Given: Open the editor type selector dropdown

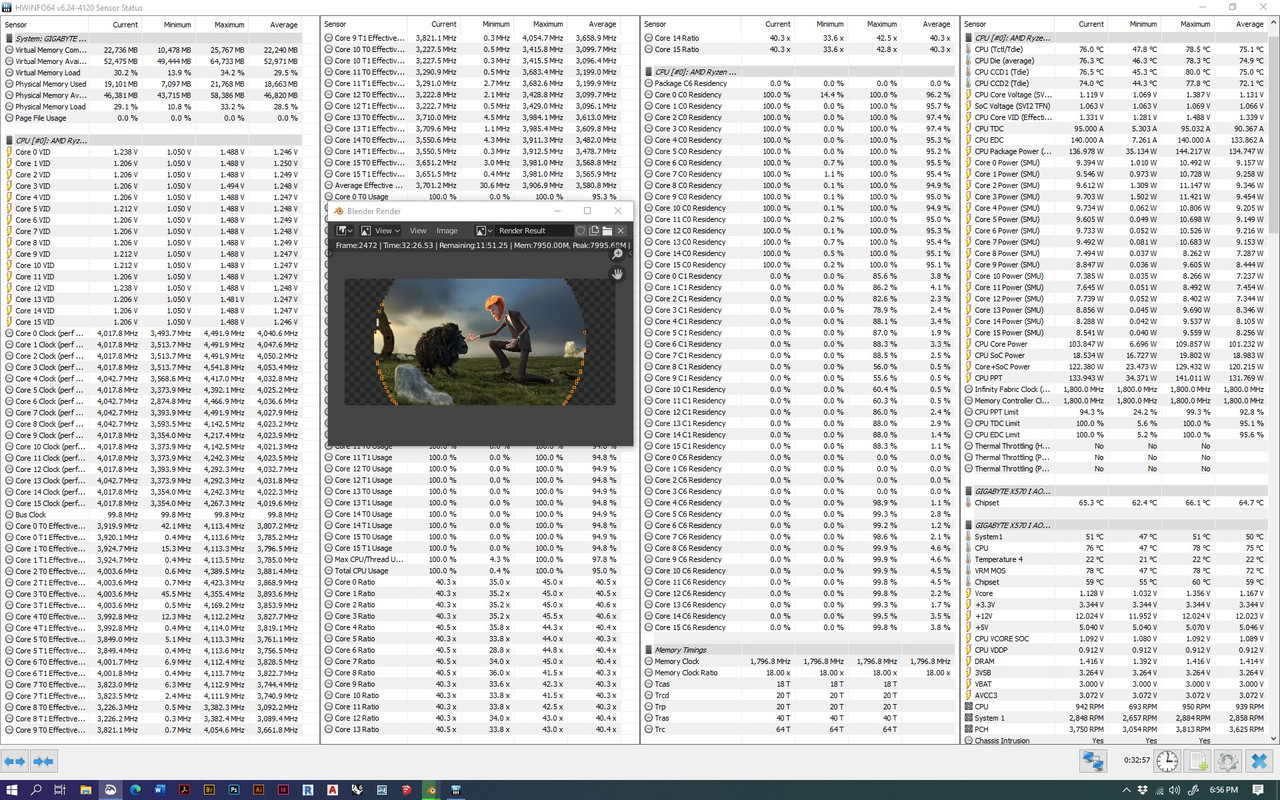Looking at the screenshot, I should click(343, 231).
